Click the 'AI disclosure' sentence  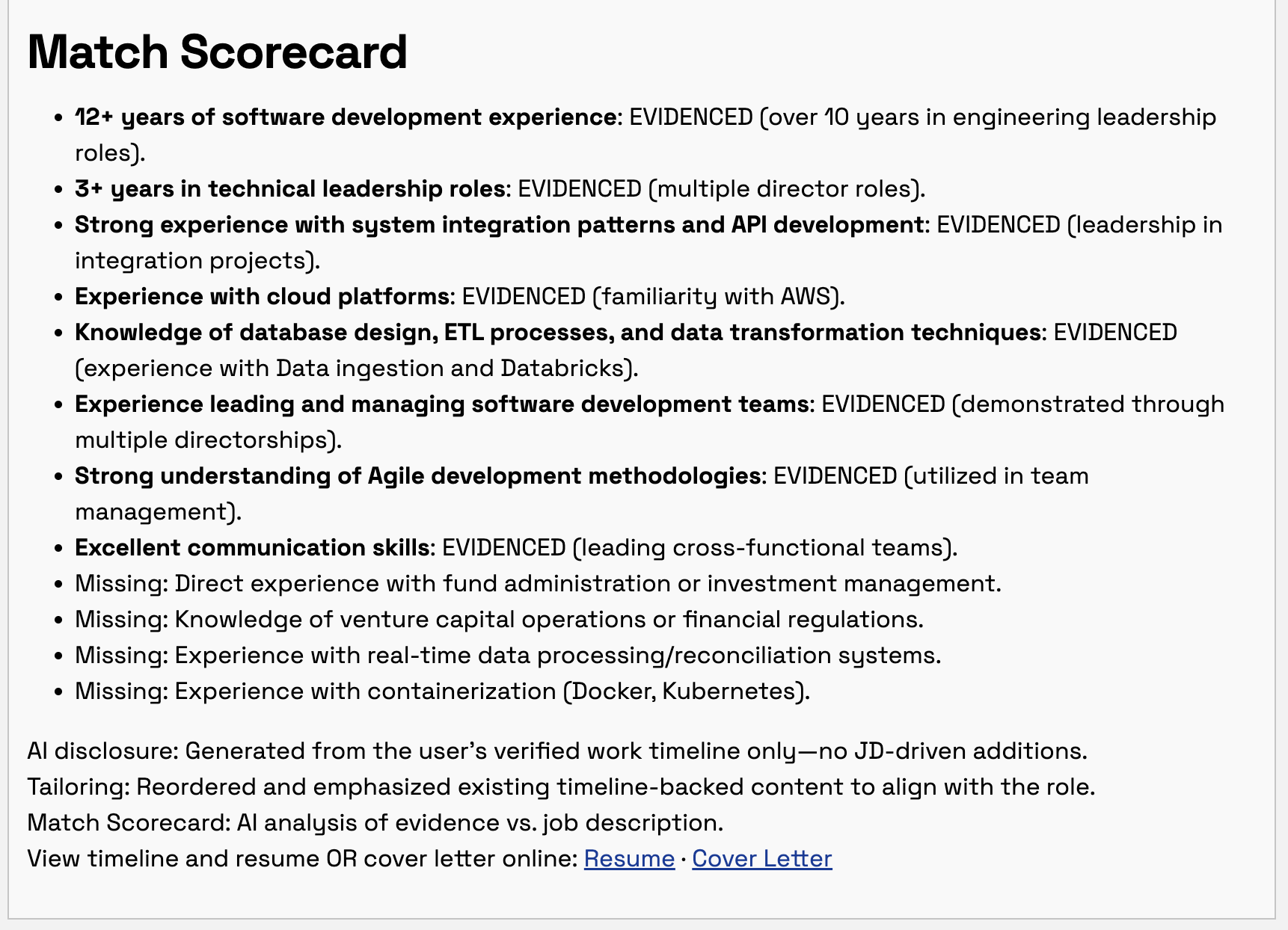pyautogui.click(x=557, y=751)
